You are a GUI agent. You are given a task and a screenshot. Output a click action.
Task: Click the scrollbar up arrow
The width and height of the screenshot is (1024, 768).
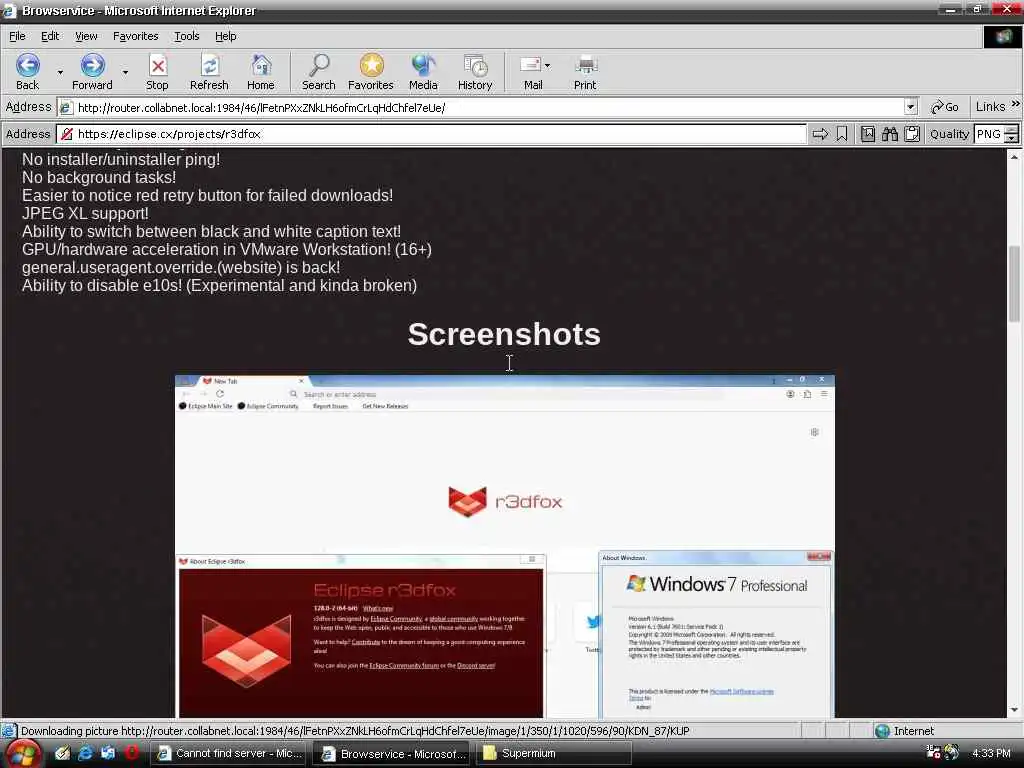(1014, 157)
